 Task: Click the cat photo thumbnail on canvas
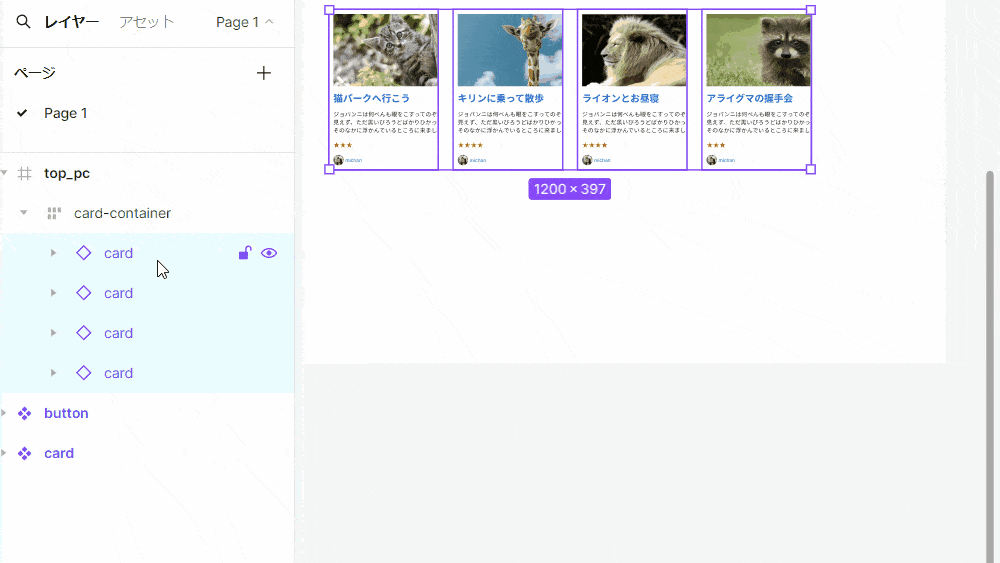click(x=385, y=50)
